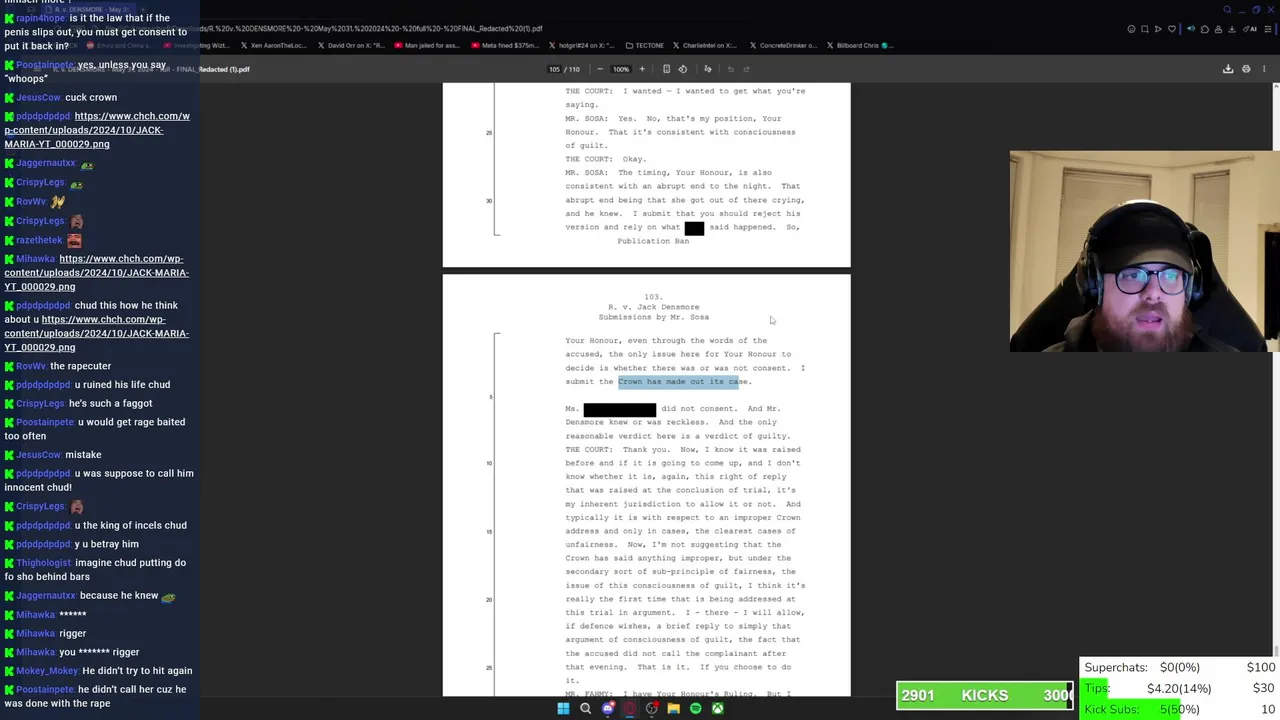Open Spotify from the taskbar
The width and height of the screenshot is (1280, 720).
pos(695,709)
